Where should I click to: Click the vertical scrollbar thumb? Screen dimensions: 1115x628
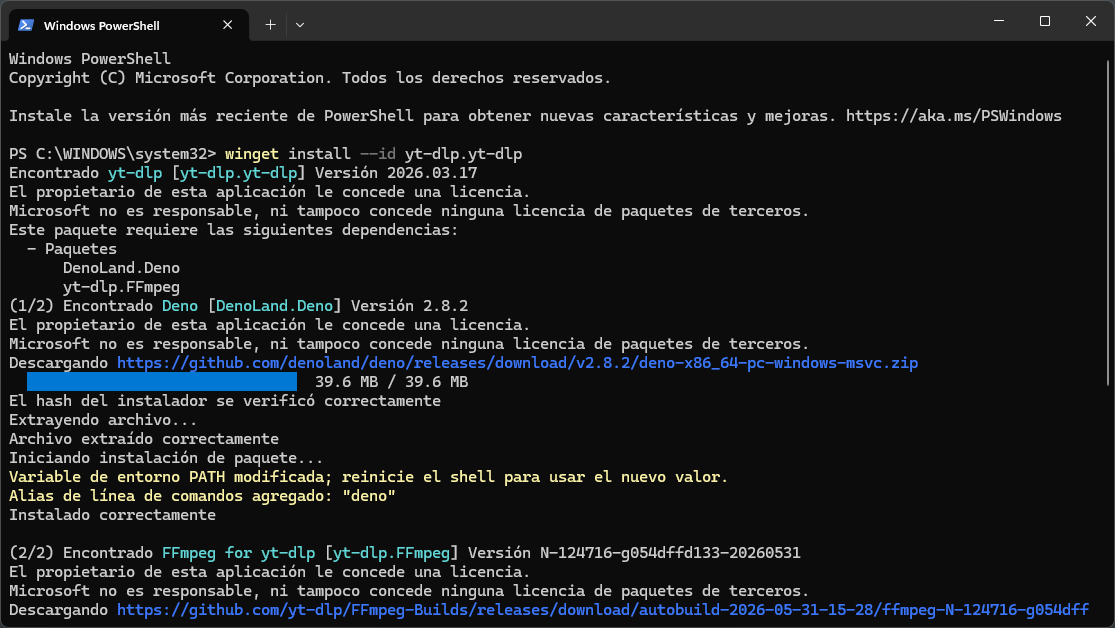coord(1108,223)
